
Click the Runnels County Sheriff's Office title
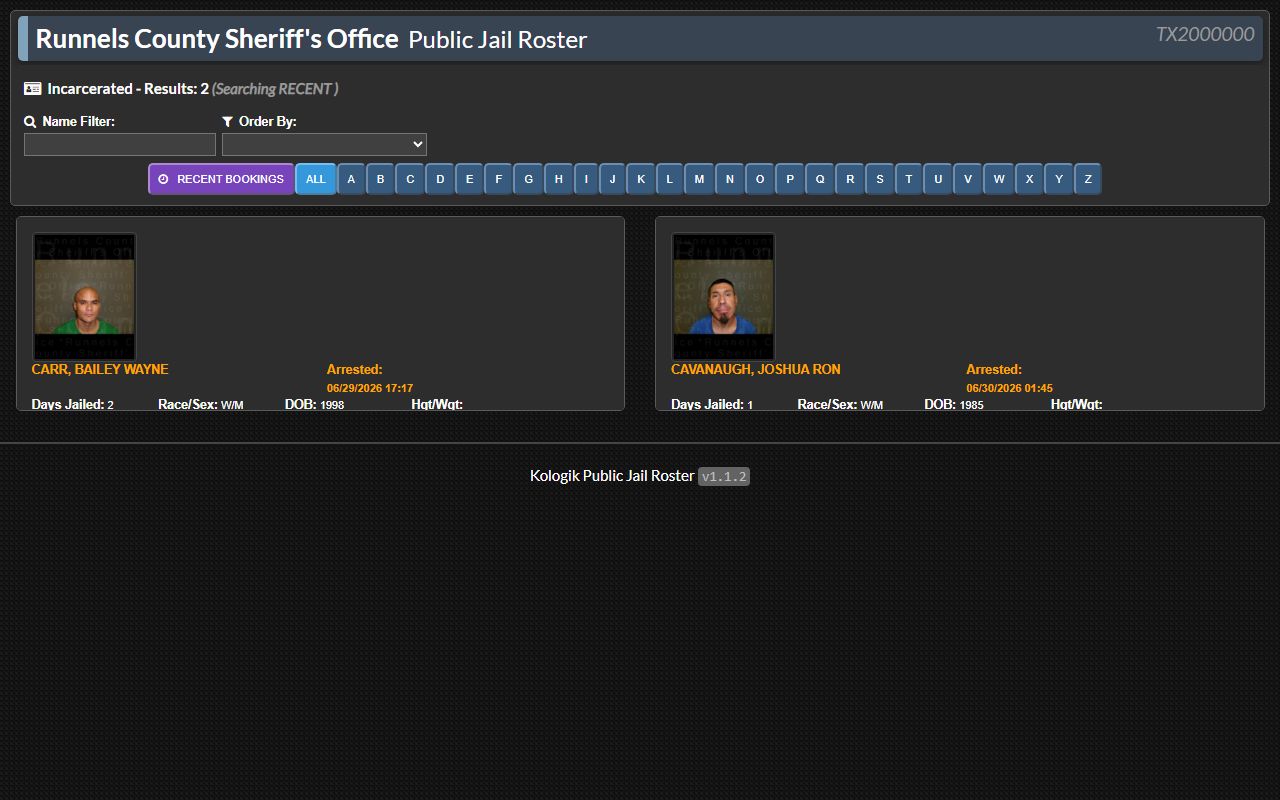pyautogui.click(x=217, y=39)
